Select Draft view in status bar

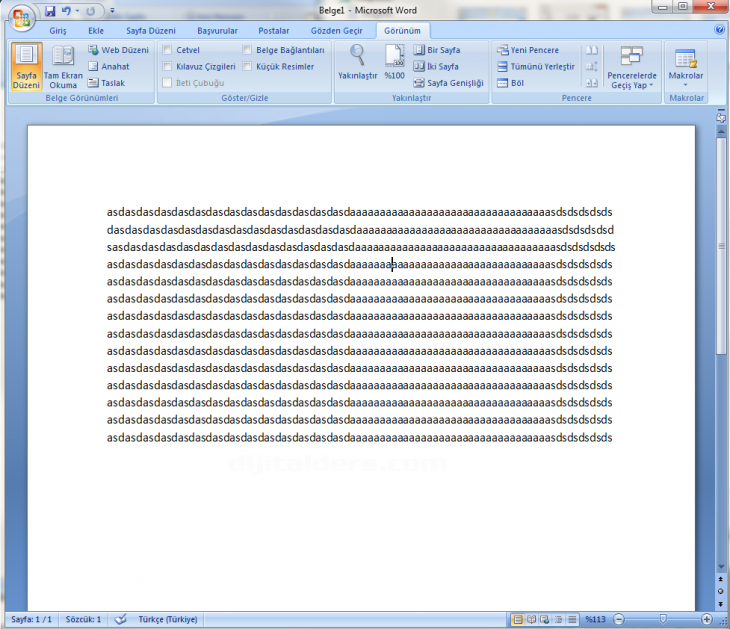click(572, 619)
